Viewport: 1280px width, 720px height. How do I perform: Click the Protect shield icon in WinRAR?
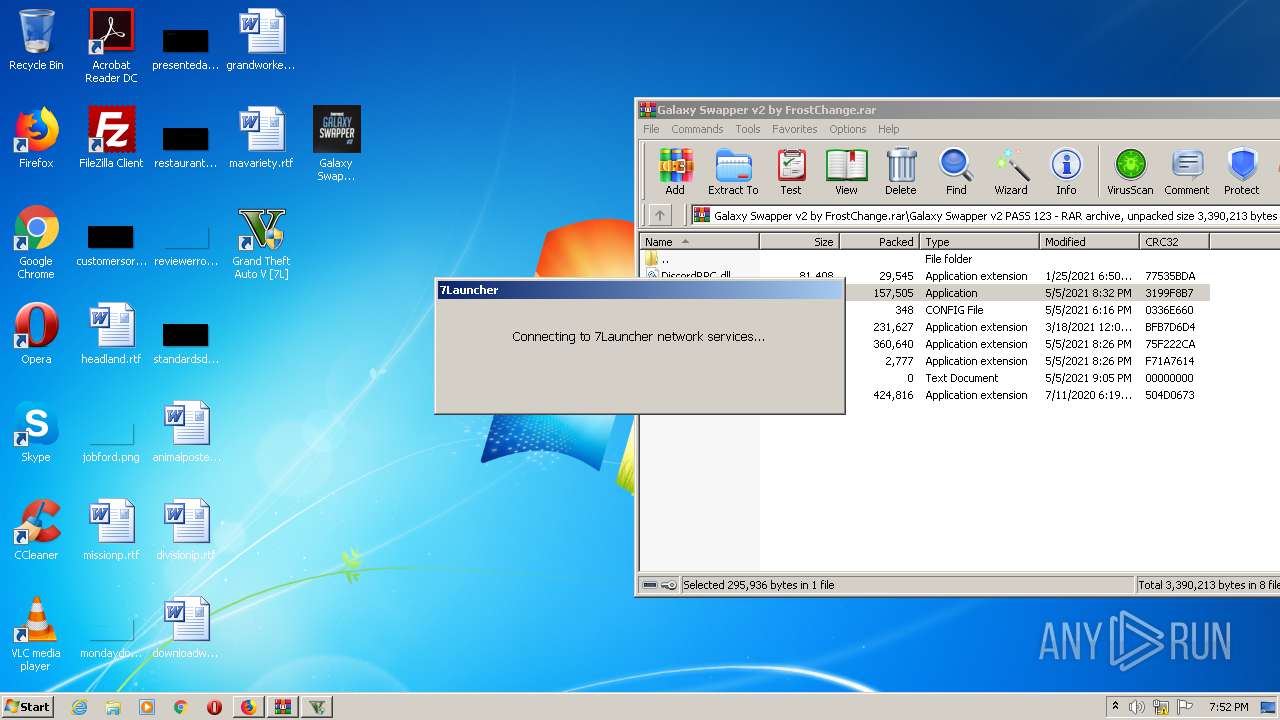pos(1242,172)
